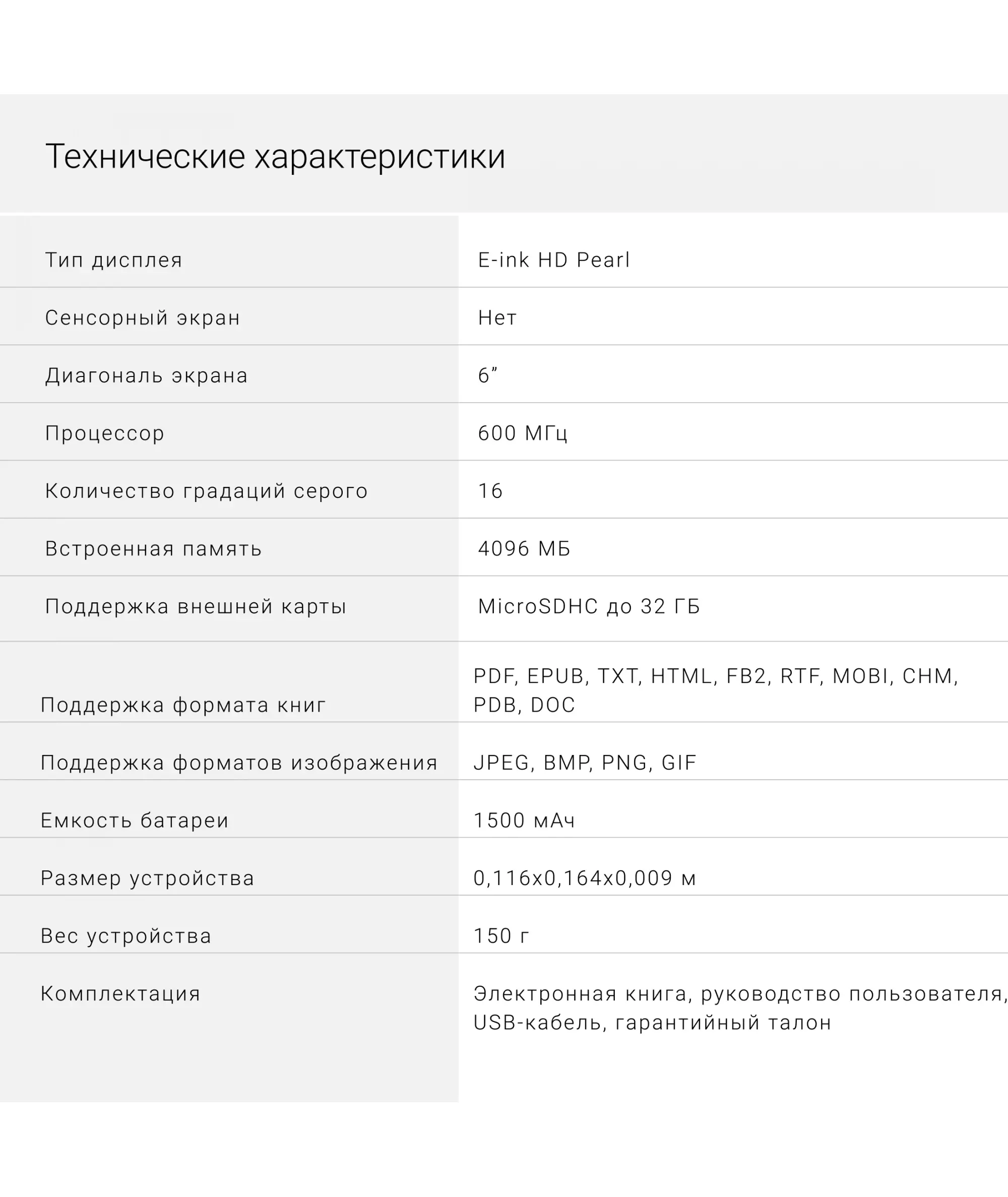Screen dimensions: 1008x1197
Task: Select 'MicroSDHC до 32 ГБ' text
Action: click(589, 606)
